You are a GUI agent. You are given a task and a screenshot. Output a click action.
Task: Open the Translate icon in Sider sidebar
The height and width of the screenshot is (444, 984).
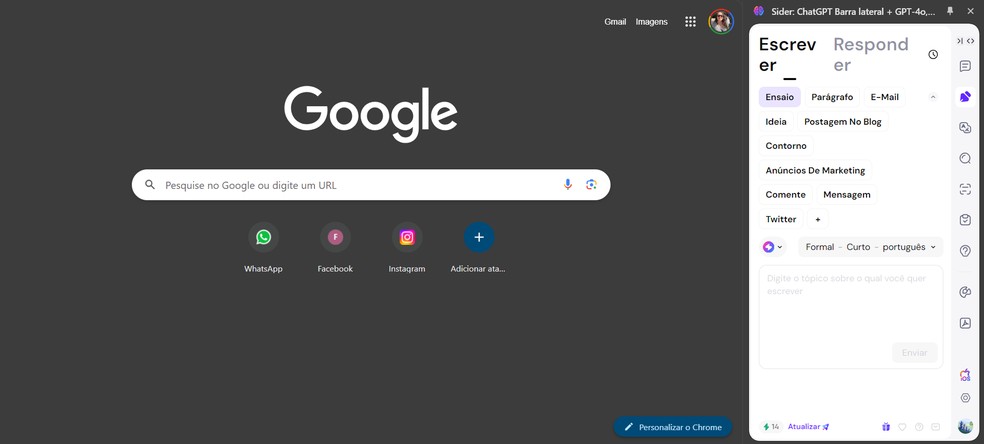click(x=965, y=127)
